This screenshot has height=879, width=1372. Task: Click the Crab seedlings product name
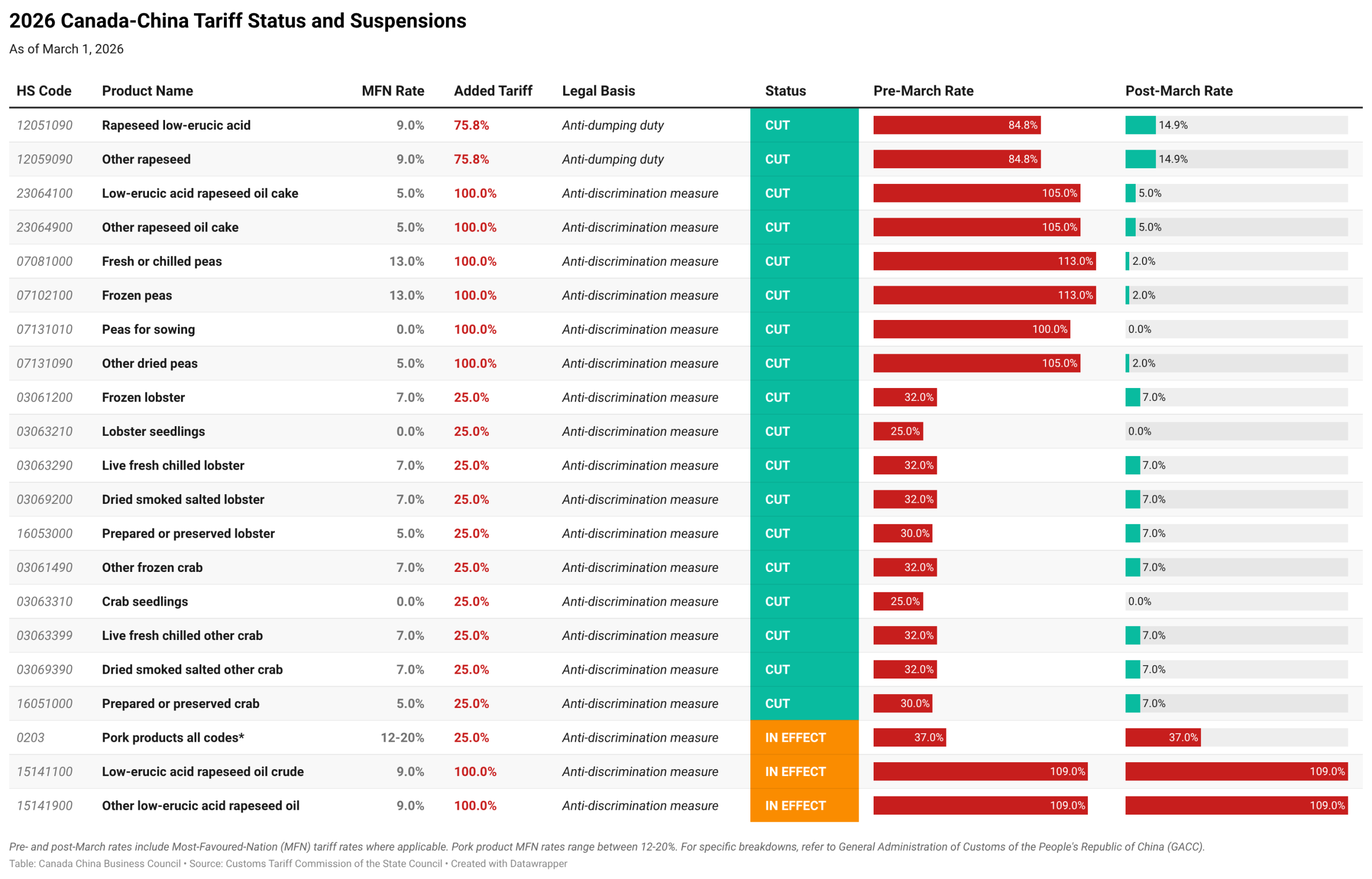145,601
